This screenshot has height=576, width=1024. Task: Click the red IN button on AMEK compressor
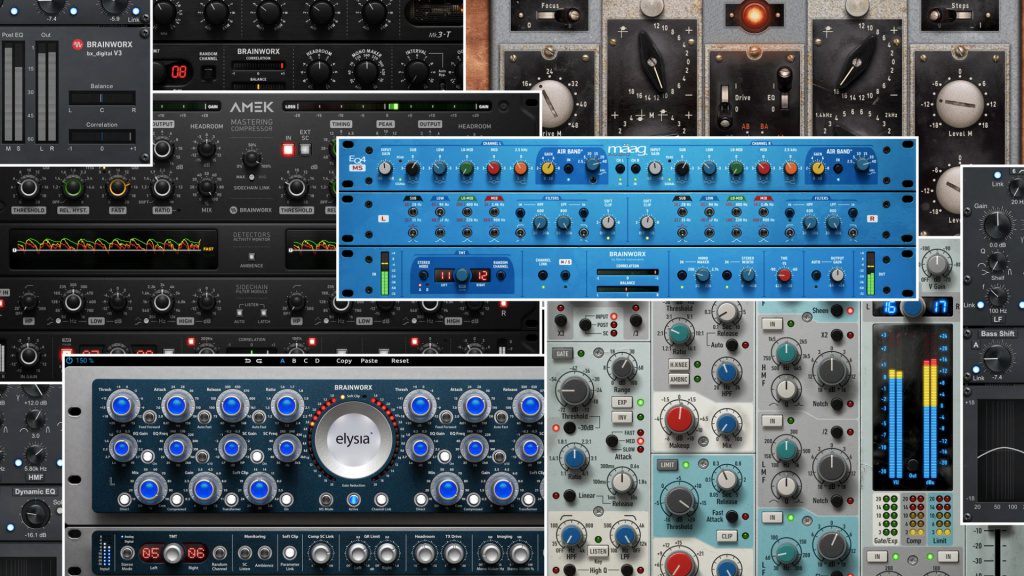pyautogui.click(x=288, y=150)
